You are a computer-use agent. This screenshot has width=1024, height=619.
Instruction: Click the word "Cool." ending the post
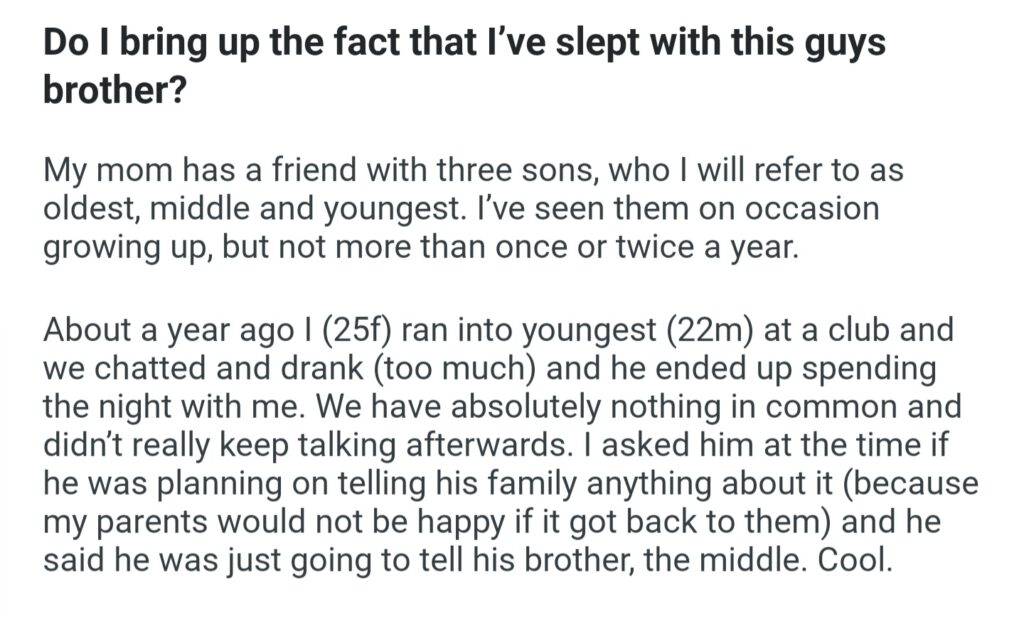[853, 559]
